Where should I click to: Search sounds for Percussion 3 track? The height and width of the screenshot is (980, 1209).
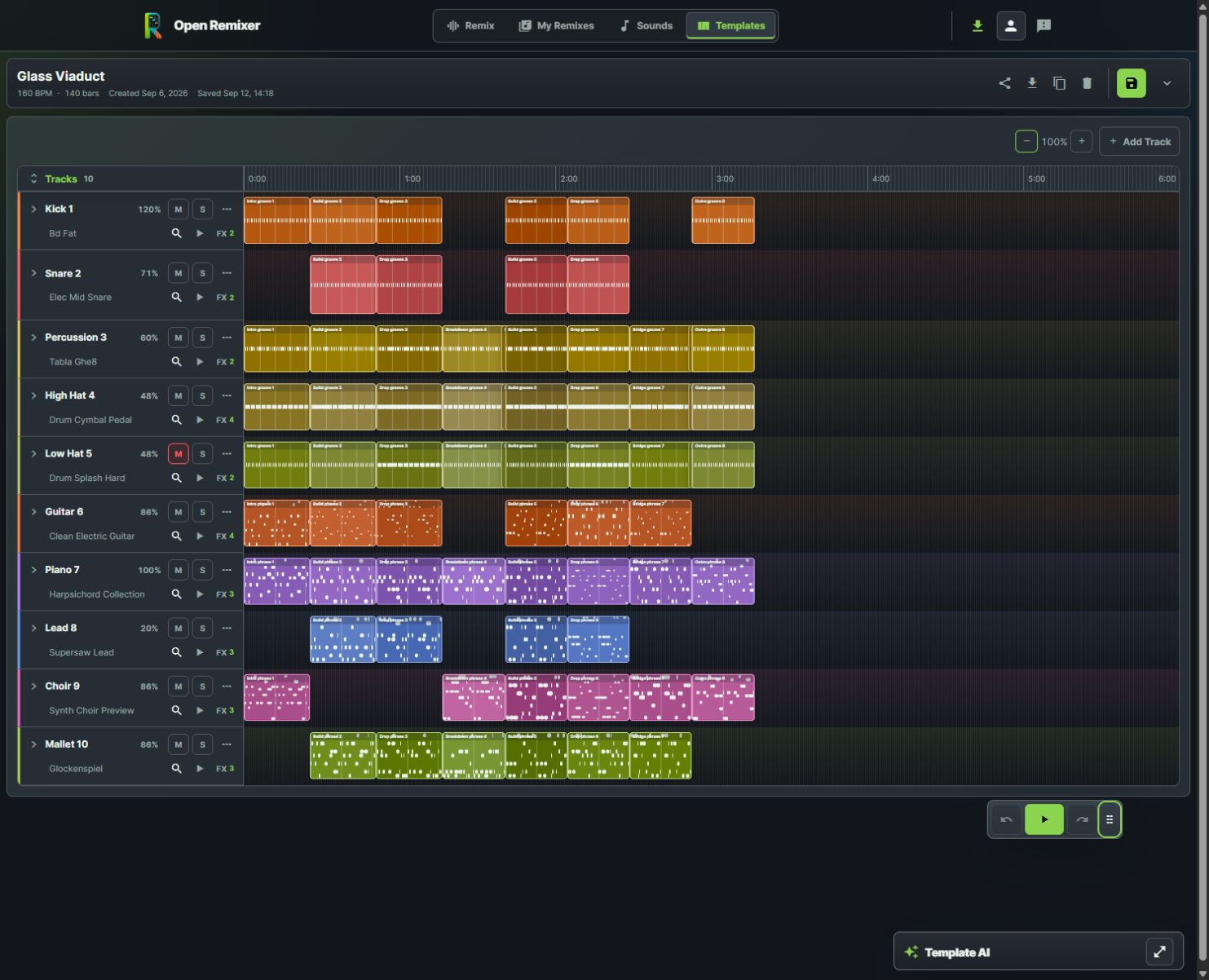[x=176, y=361]
